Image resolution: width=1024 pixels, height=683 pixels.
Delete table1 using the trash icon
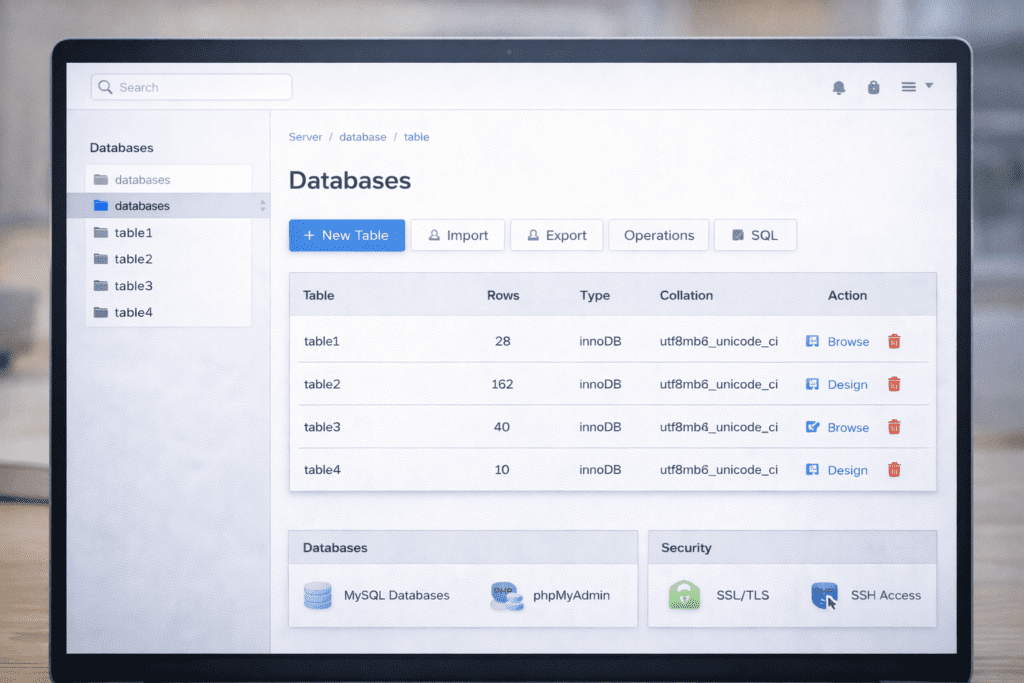point(893,341)
